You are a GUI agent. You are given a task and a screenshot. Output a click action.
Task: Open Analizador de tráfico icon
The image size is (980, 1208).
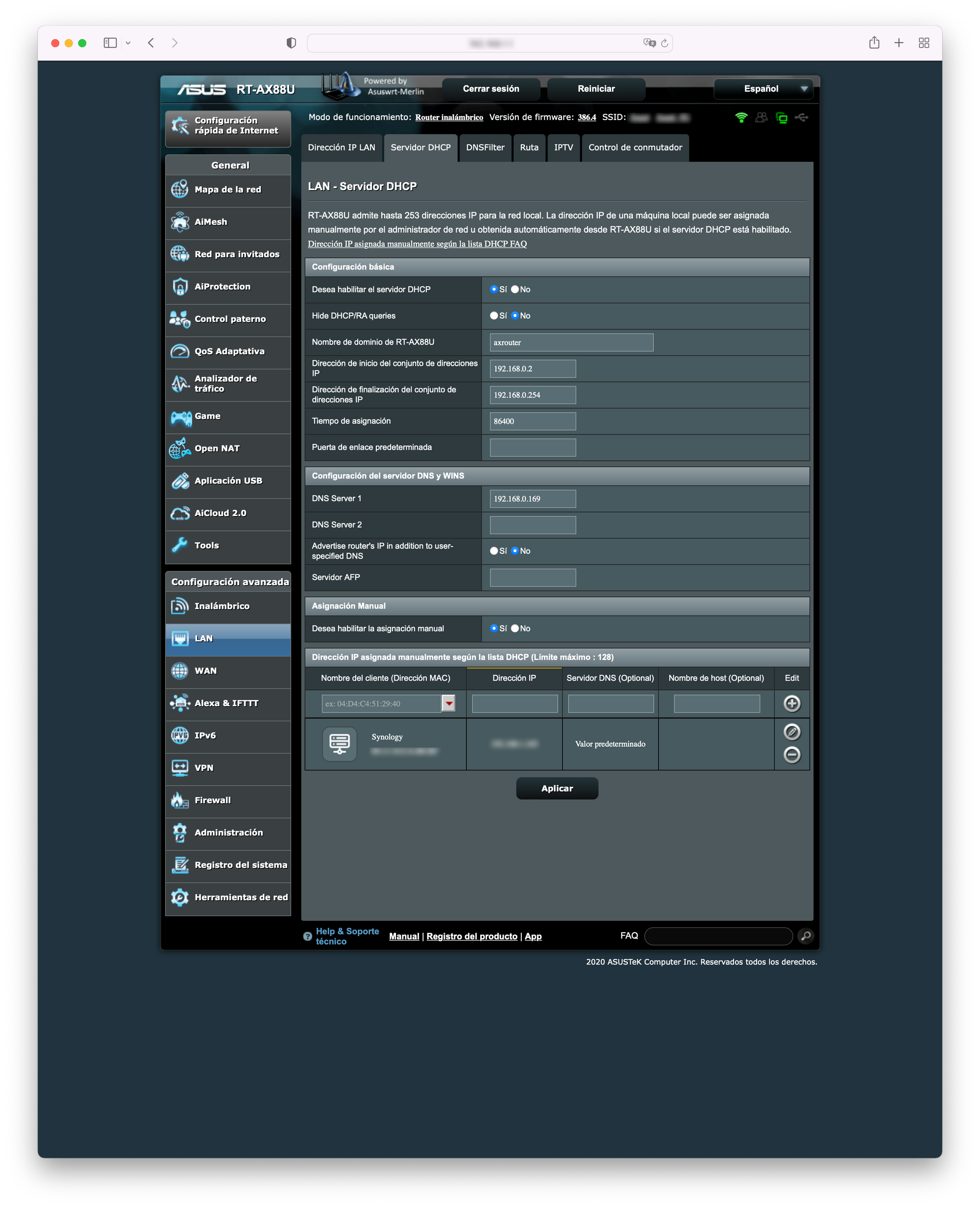(x=179, y=384)
